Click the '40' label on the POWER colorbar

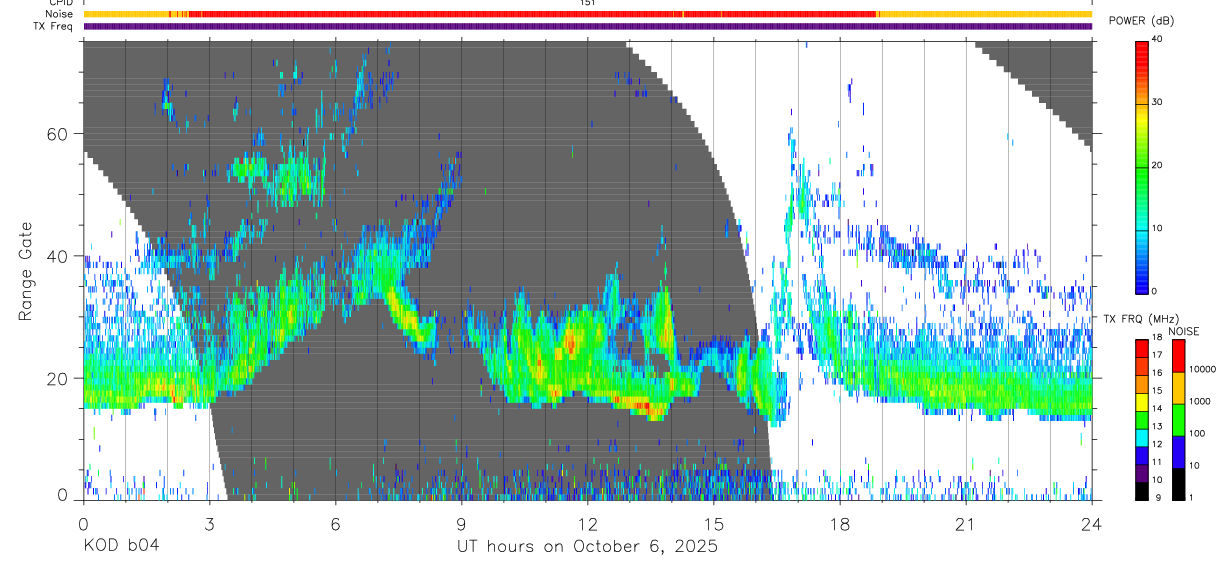(x=1156, y=40)
